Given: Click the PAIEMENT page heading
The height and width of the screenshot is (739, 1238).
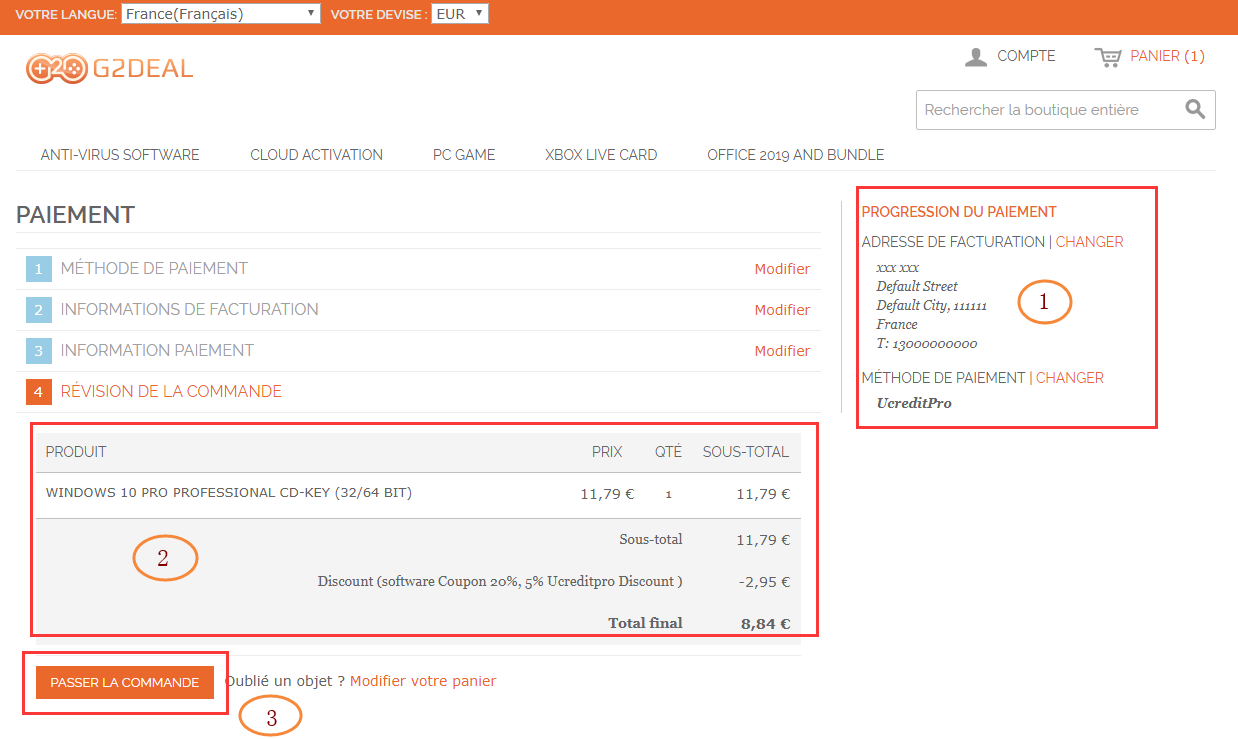Looking at the screenshot, I should tap(76, 215).
